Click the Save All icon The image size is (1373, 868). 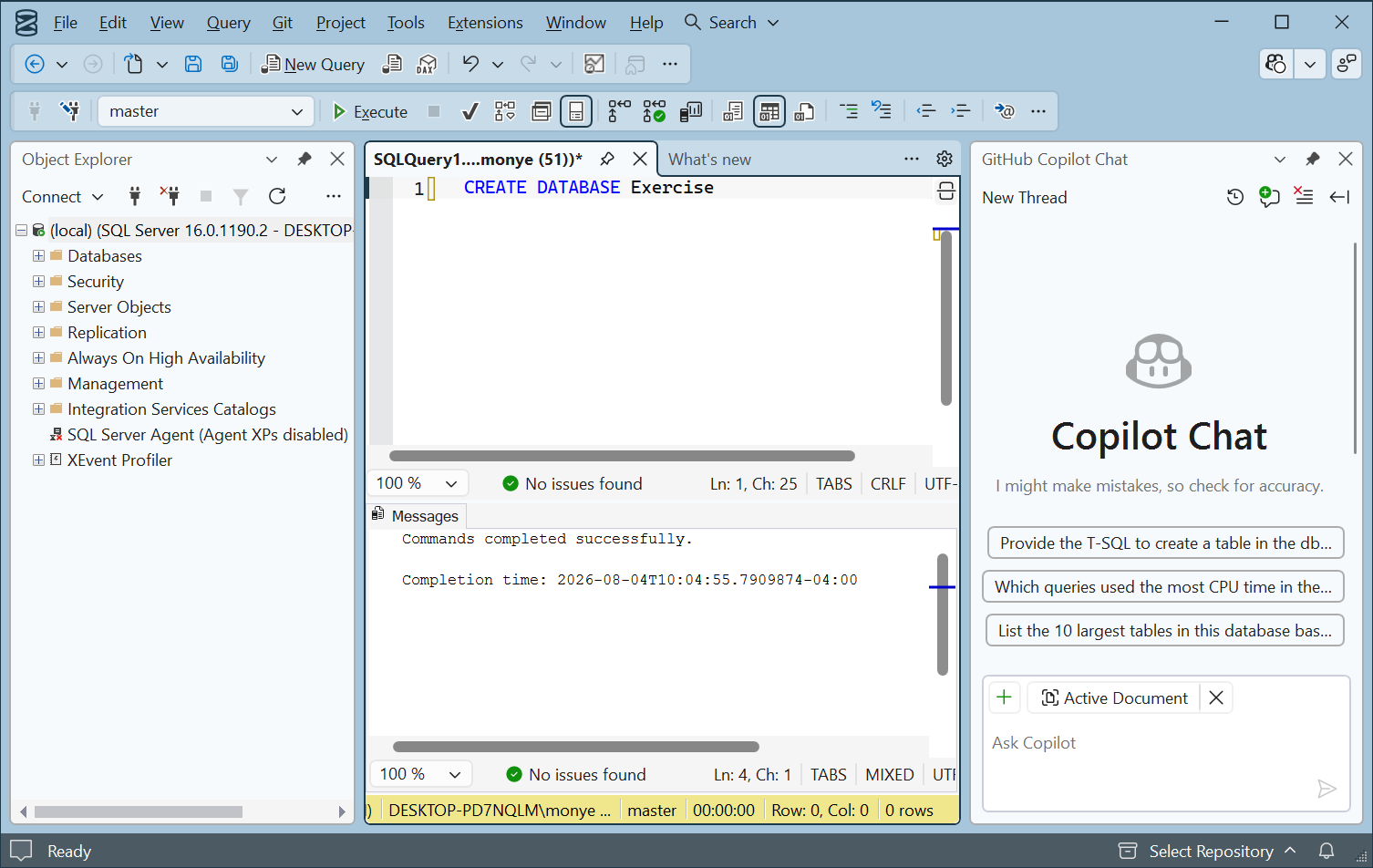point(230,64)
